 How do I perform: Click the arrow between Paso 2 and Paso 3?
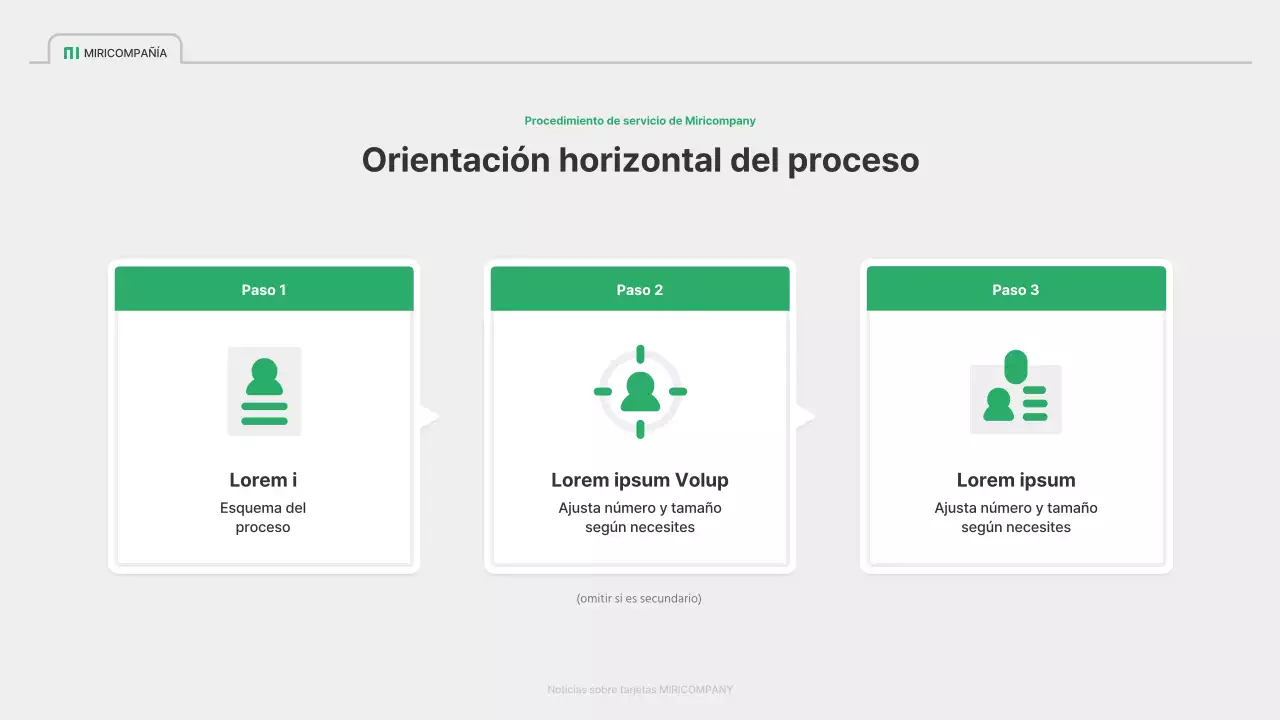[805, 416]
